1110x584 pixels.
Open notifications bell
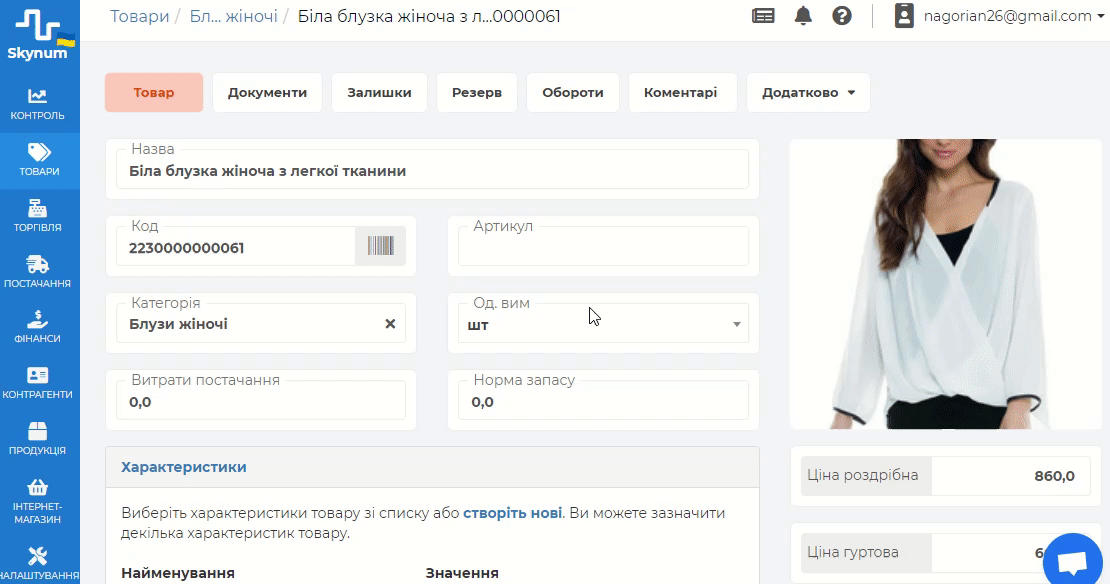click(803, 16)
